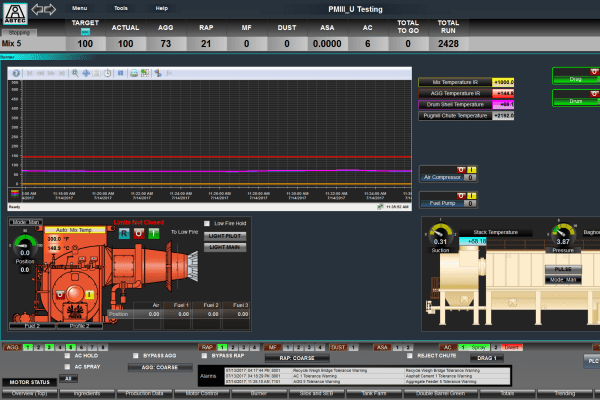Toggle AGG bin 1 indicator
The image size is (600, 400).
click(x=28, y=347)
